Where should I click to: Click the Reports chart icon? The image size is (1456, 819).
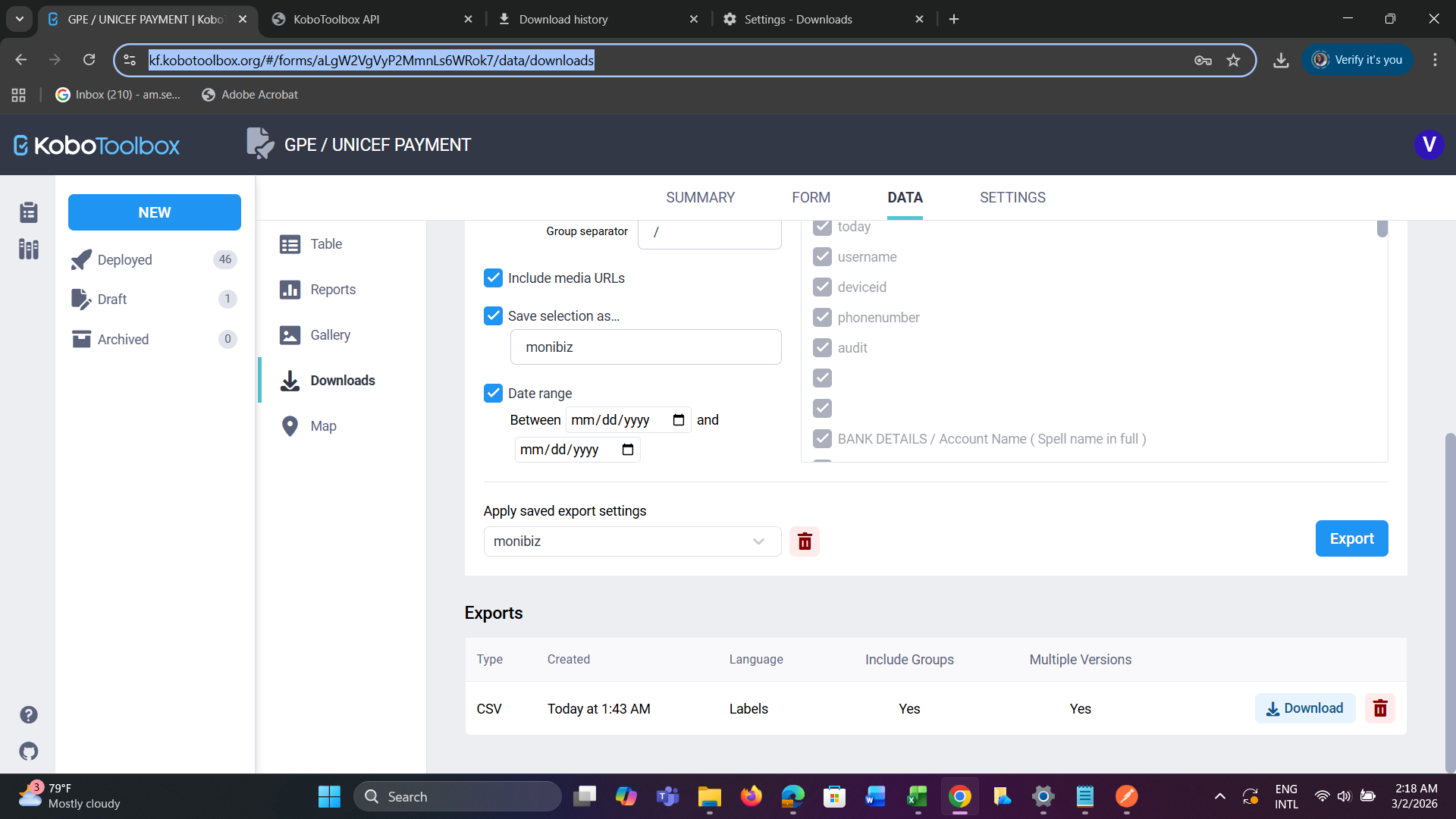(x=290, y=290)
